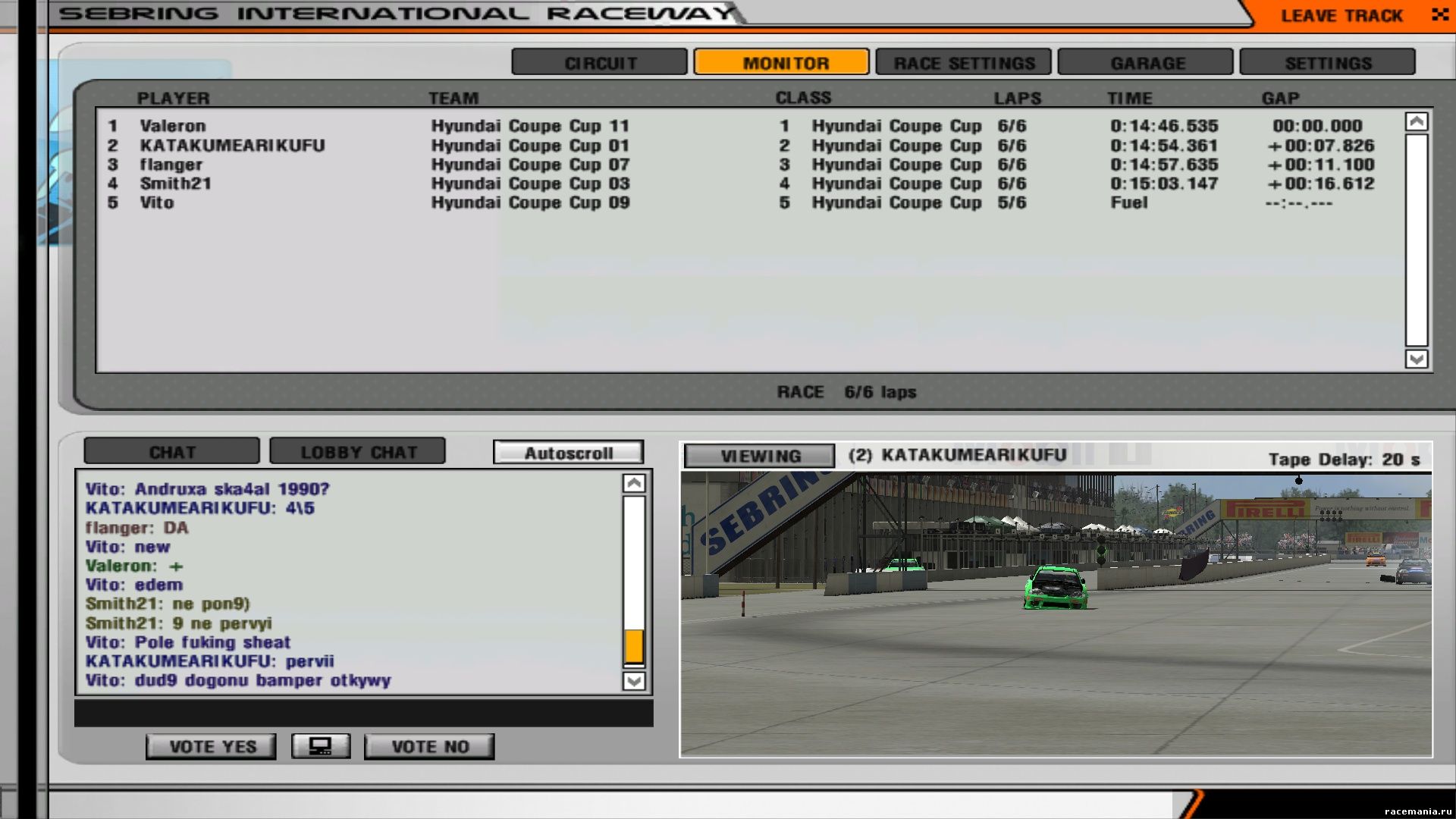Toggle the Autoscroll button
The height and width of the screenshot is (819, 1456).
(568, 453)
